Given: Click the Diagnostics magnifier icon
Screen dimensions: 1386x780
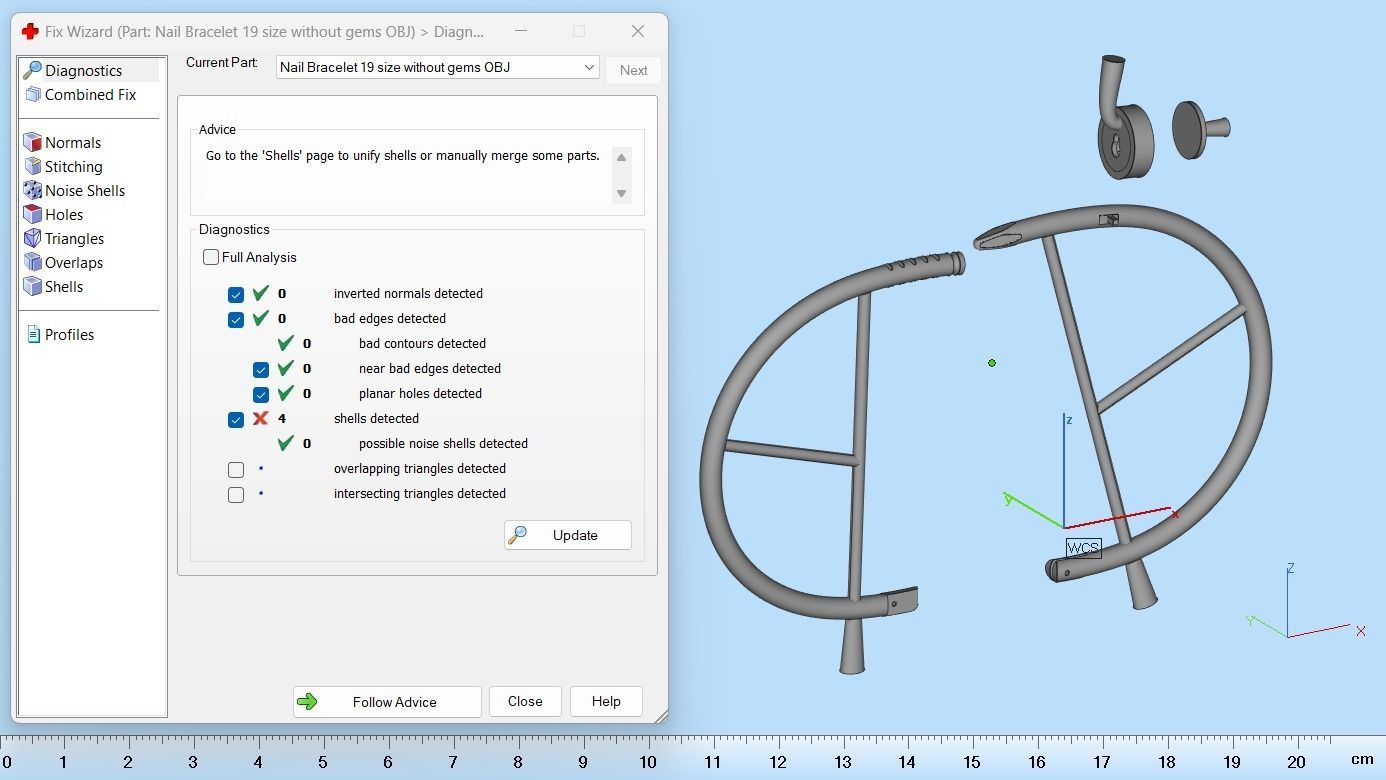Looking at the screenshot, I should 32,70.
